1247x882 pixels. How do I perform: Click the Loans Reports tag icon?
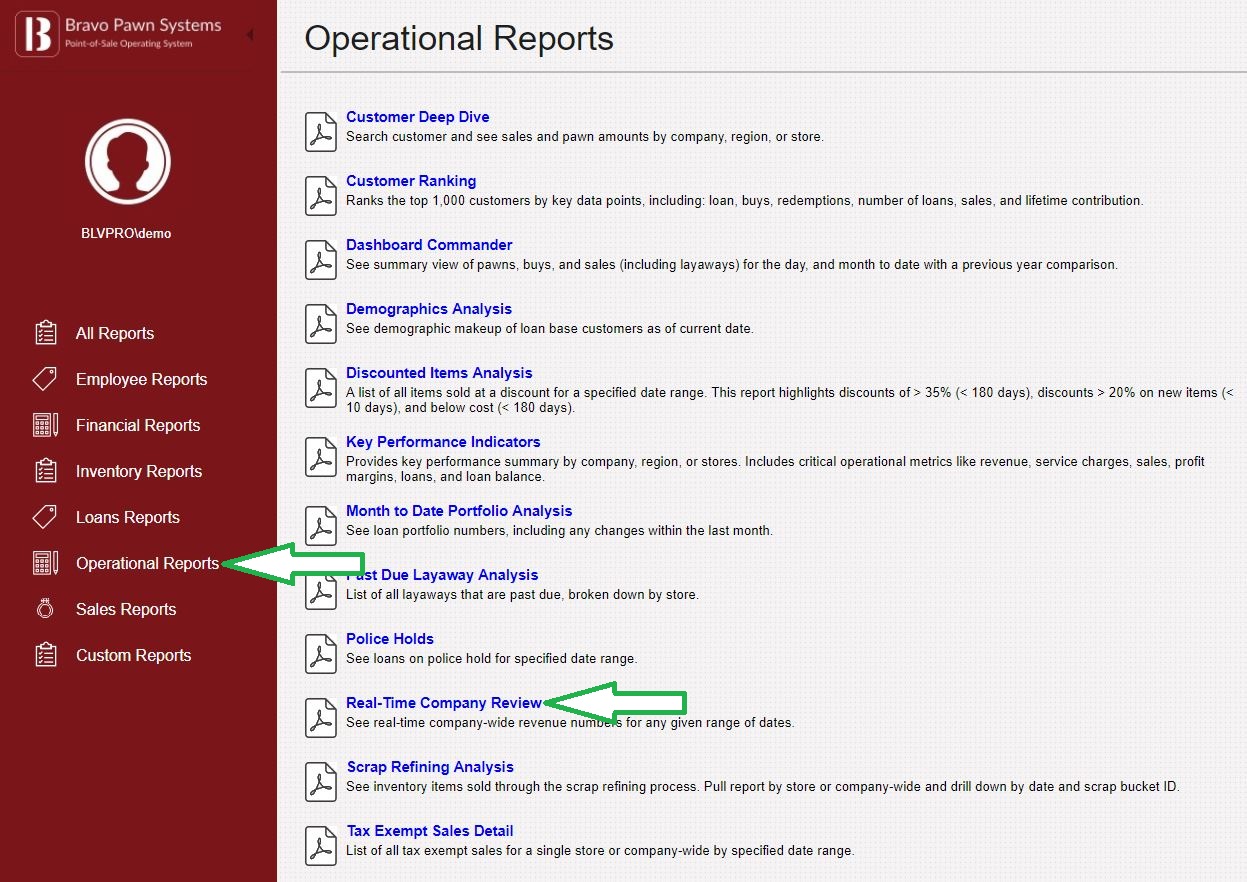pos(45,517)
